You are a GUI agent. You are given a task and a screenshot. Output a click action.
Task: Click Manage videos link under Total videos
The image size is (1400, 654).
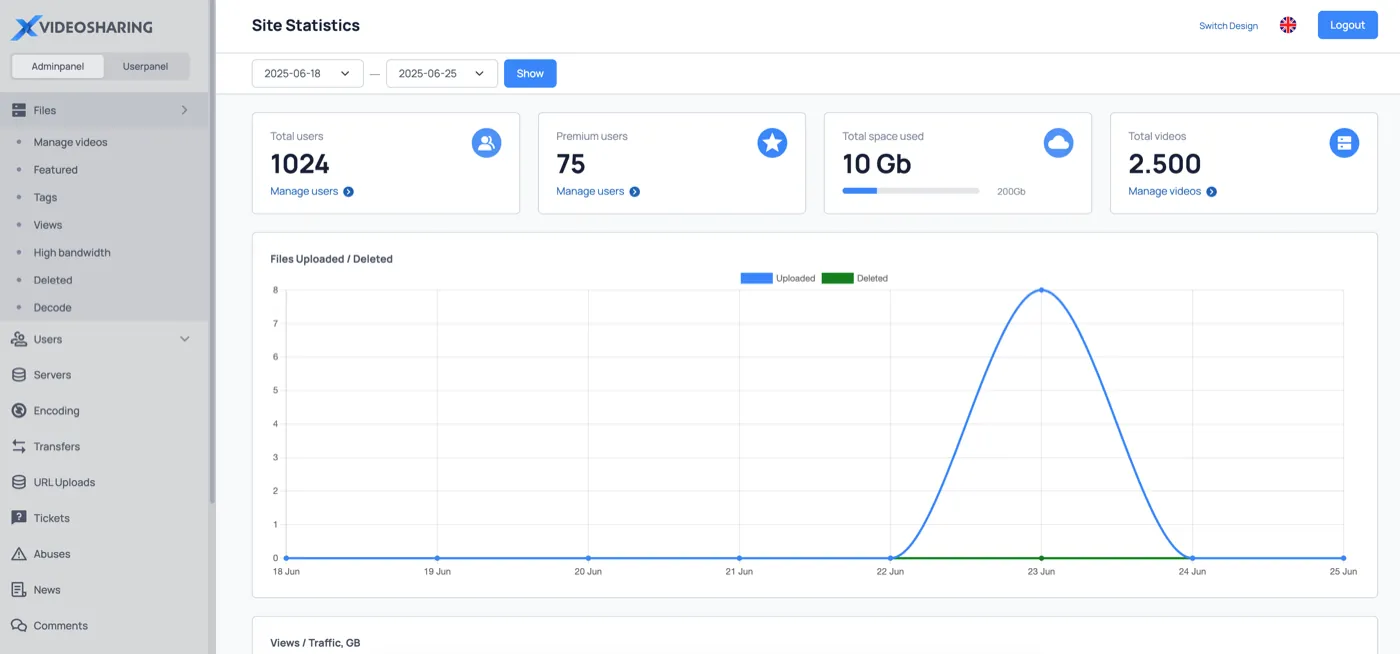tap(1165, 192)
